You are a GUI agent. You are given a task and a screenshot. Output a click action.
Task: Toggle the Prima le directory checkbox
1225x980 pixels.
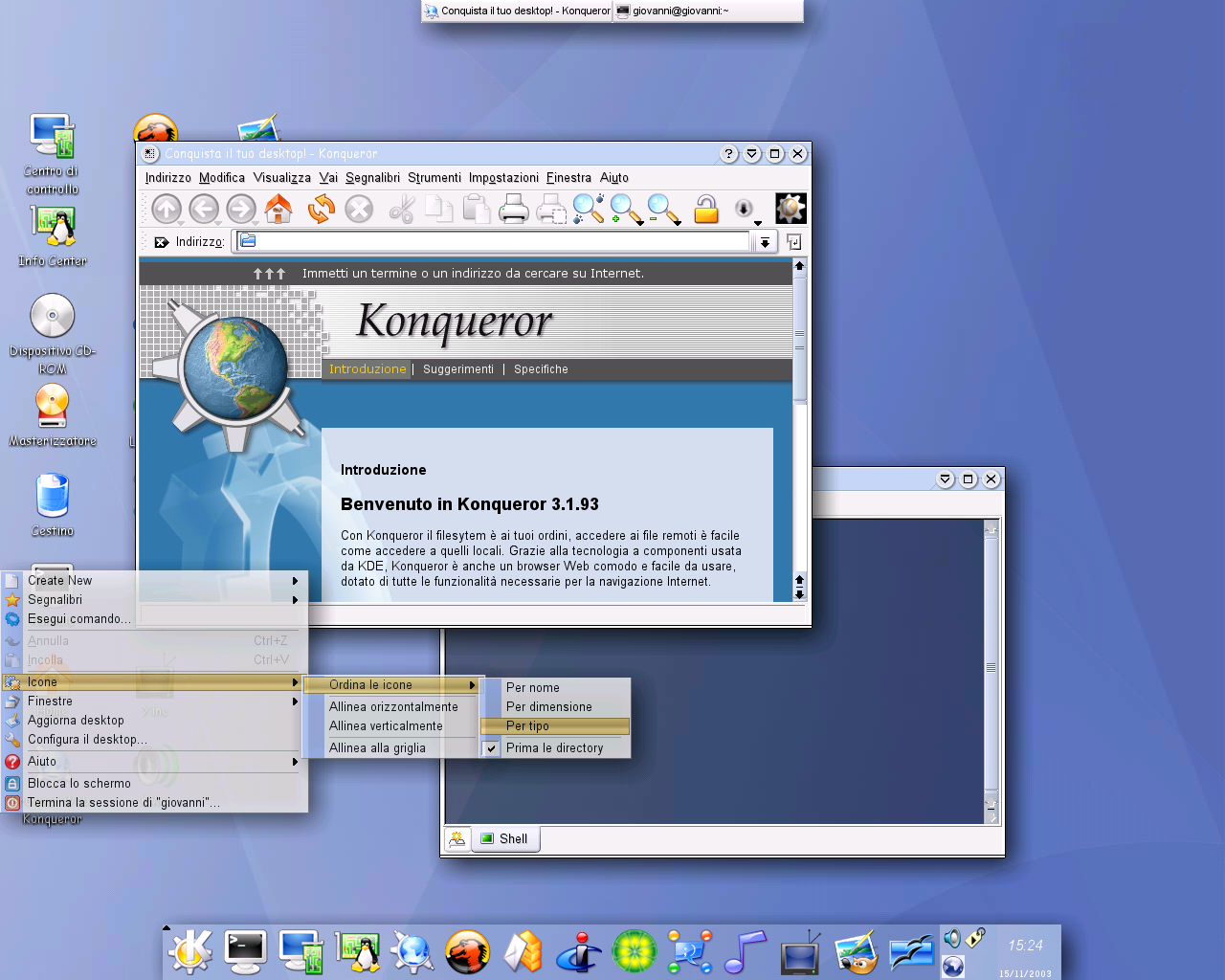point(492,748)
